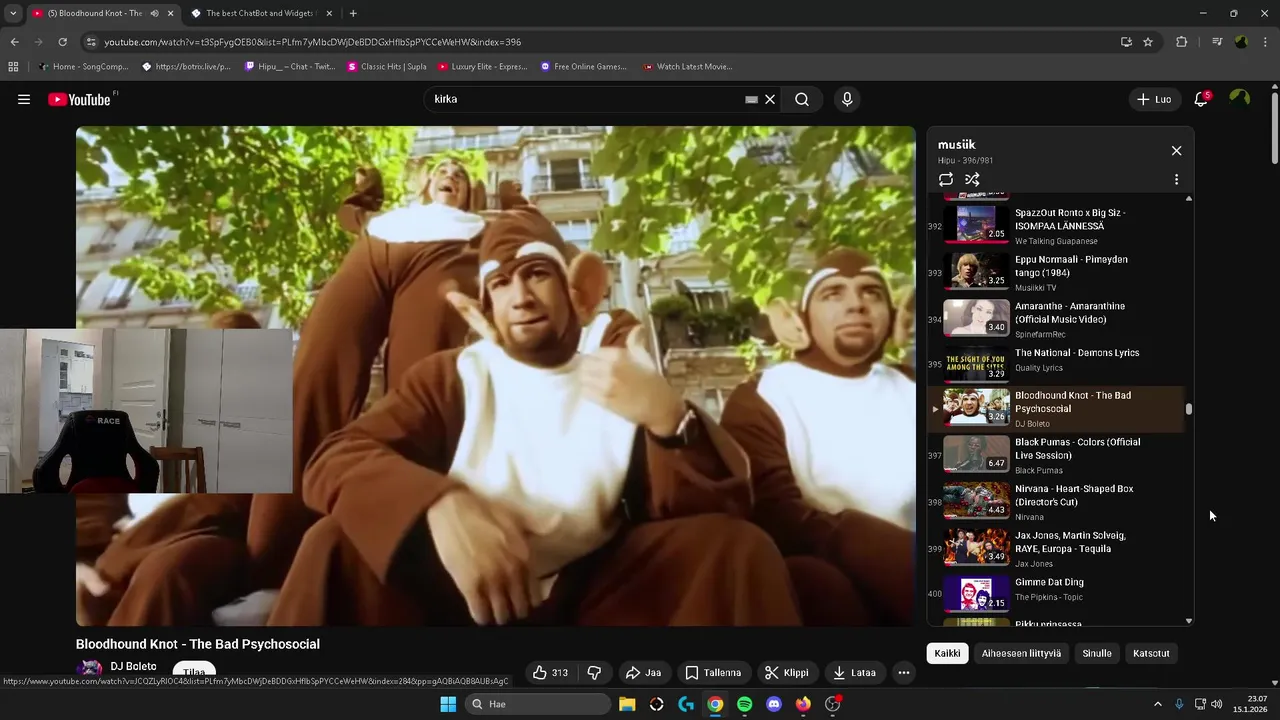Open the Chrome three-dot menu
The image size is (1280, 720).
point(1266,42)
